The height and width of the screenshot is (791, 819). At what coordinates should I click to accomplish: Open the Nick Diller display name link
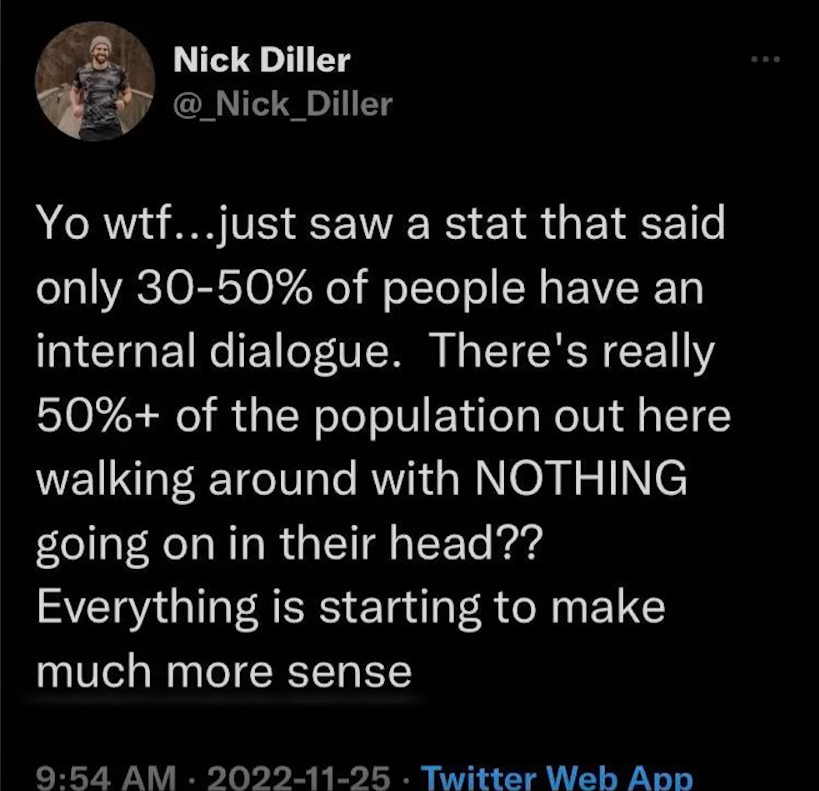tap(262, 61)
